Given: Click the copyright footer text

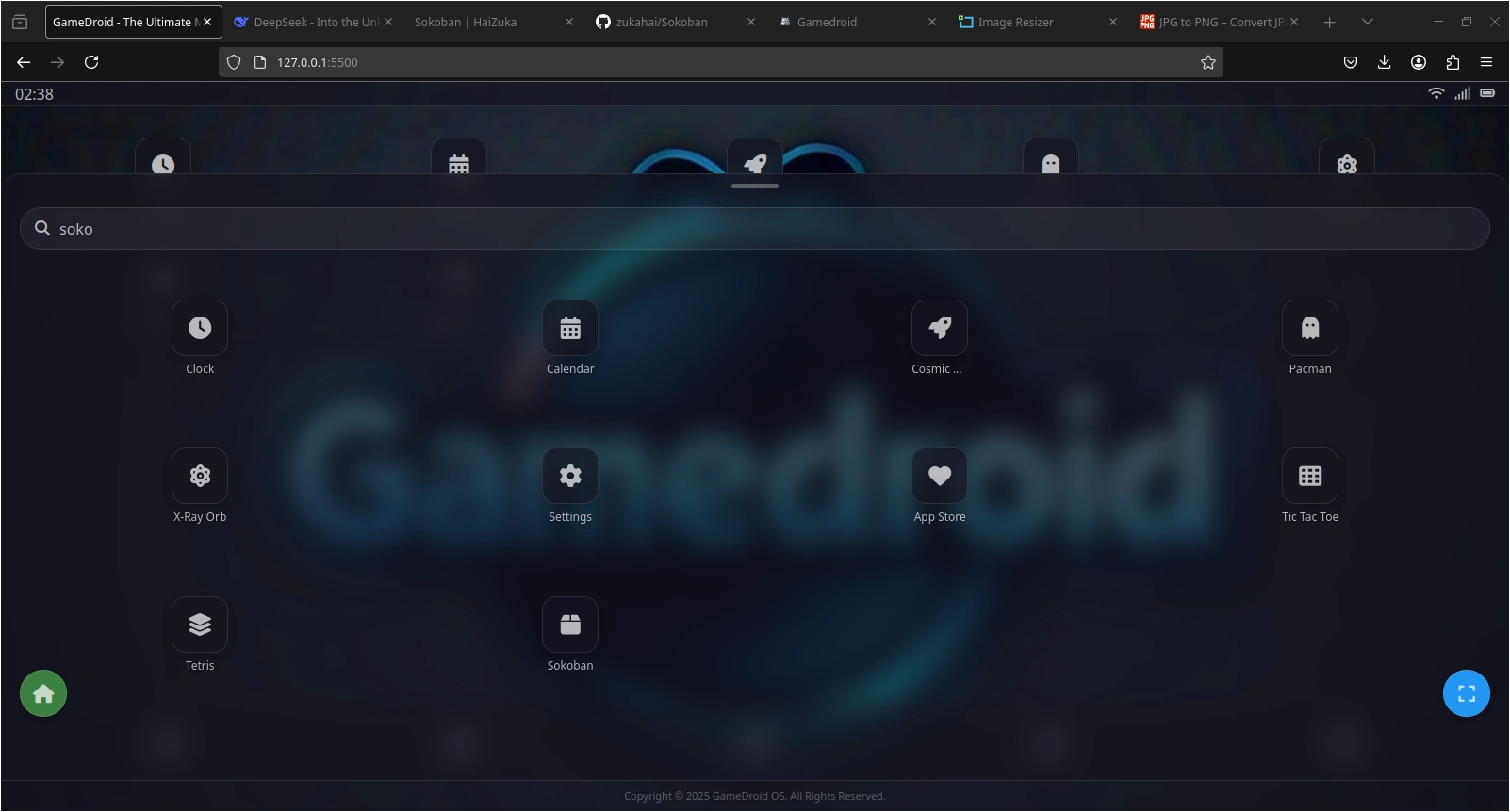Looking at the screenshot, I should coord(755,796).
